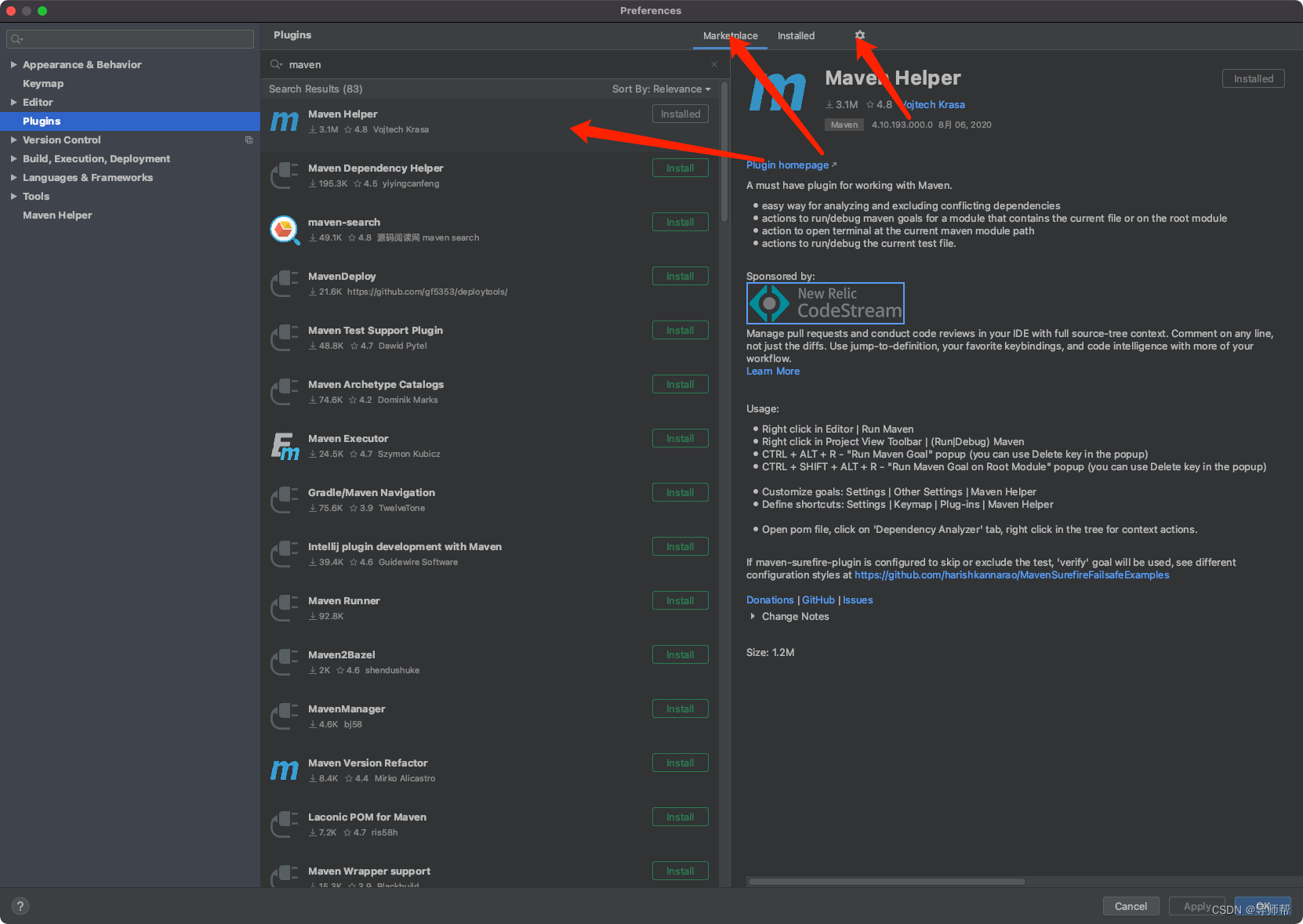Open the New Relic CodeStream sponsor banner
The width and height of the screenshot is (1303, 924).
pyautogui.click(x=825, y=303)
